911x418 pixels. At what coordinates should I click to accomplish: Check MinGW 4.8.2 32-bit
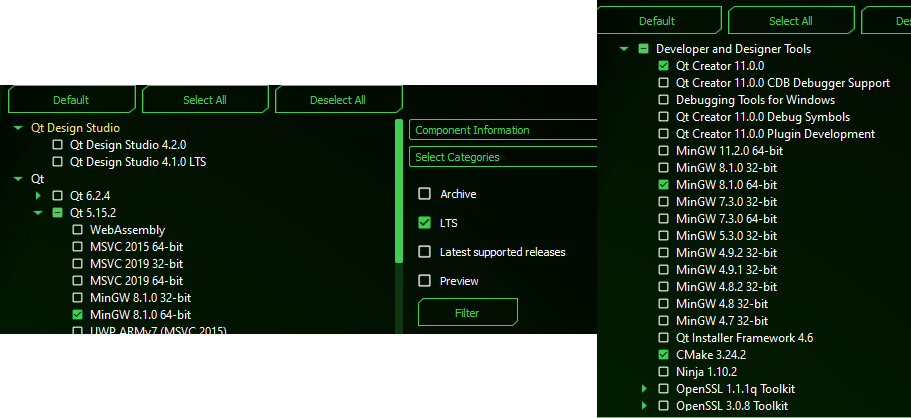(x=663, y=287)
